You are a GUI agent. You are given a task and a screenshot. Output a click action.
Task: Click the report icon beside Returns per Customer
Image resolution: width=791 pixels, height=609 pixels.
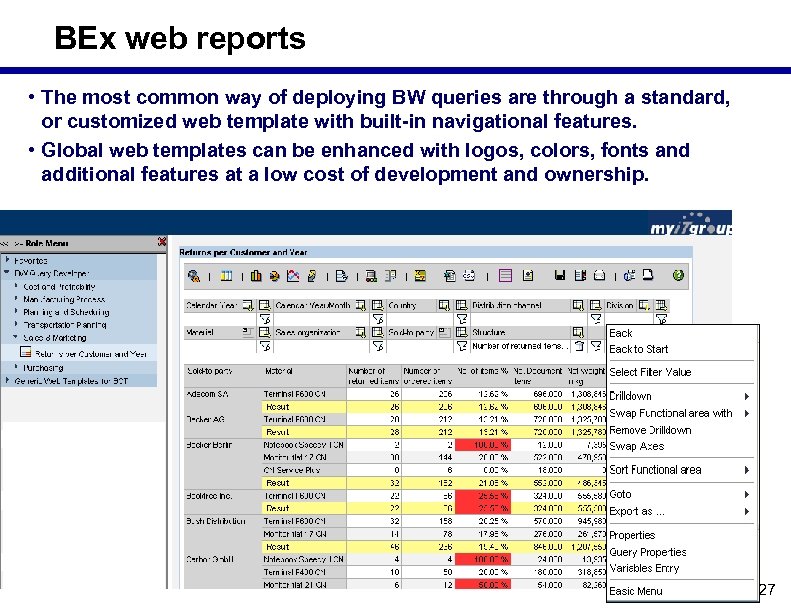(x=26, y=352)
